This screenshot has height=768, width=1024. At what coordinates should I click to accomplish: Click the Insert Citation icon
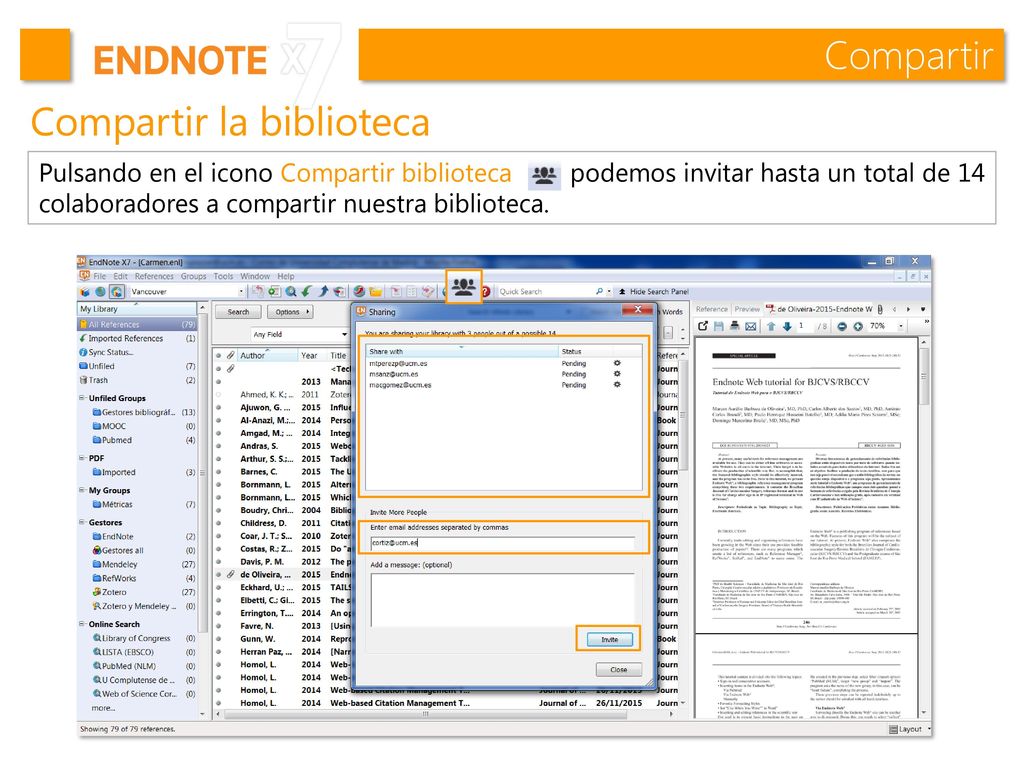point(396,292)
